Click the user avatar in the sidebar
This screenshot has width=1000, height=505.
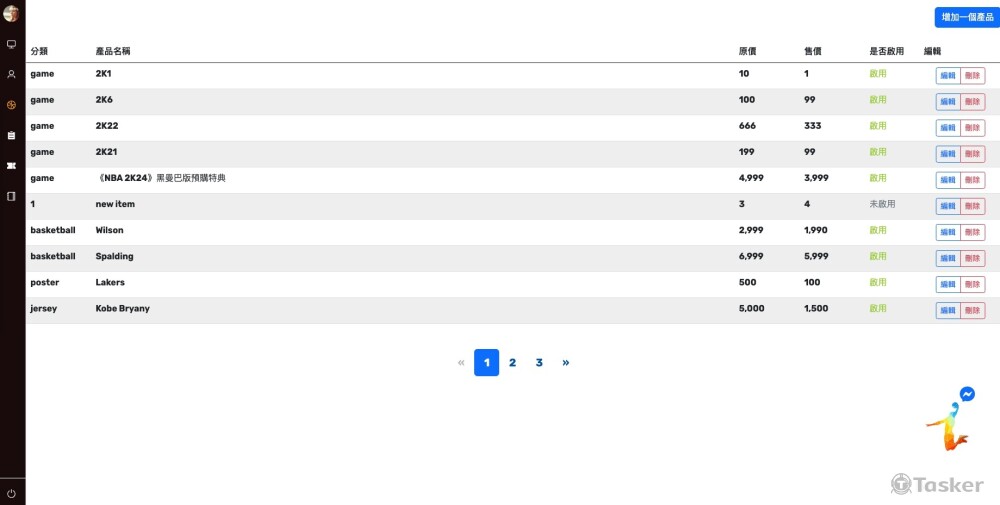pos(12,14)
